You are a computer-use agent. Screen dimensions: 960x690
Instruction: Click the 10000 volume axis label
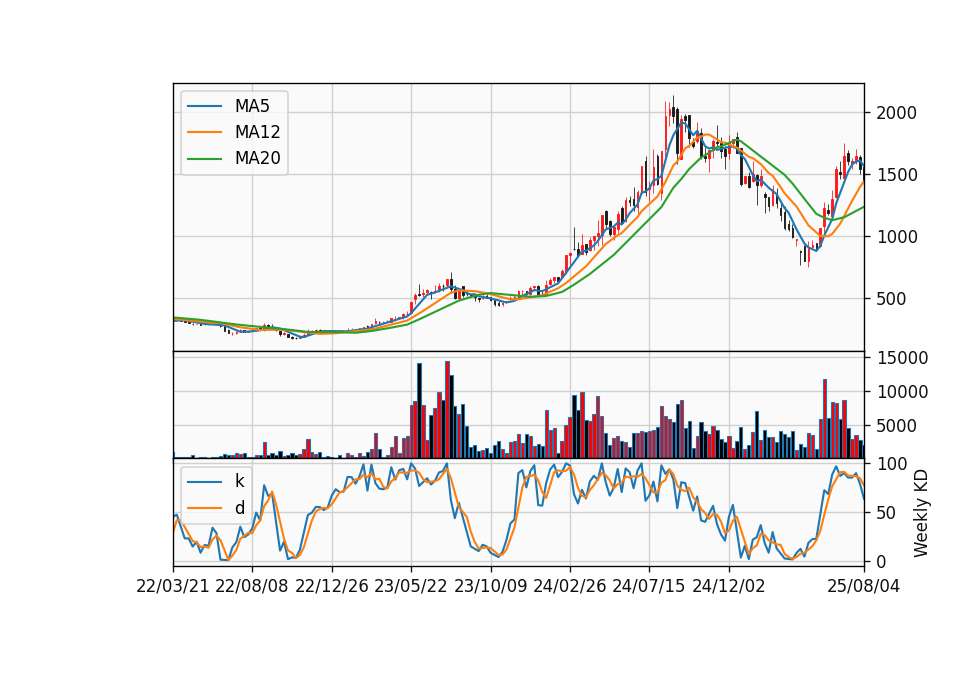pyautogui.click(x=902, y=392)
